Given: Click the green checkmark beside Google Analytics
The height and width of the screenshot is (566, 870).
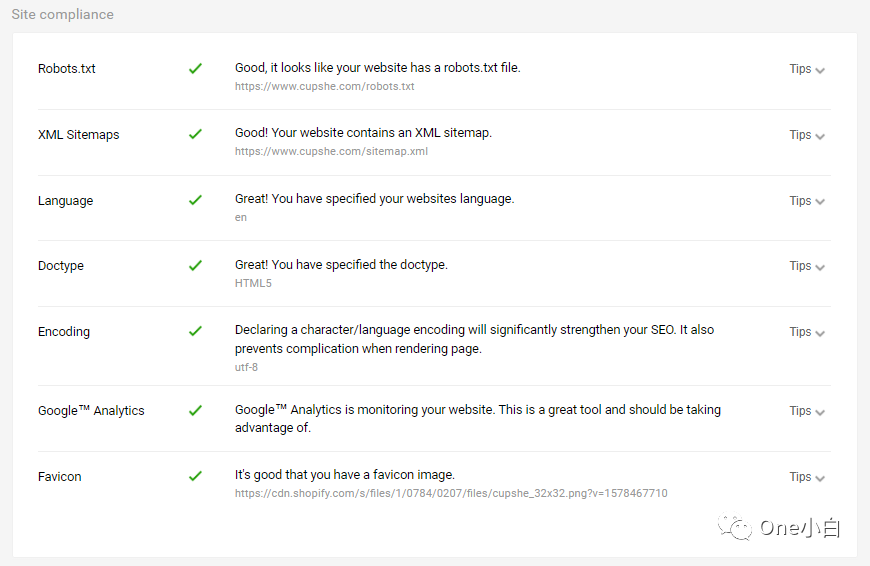Looking at the screenshot, I should point(195,410).
